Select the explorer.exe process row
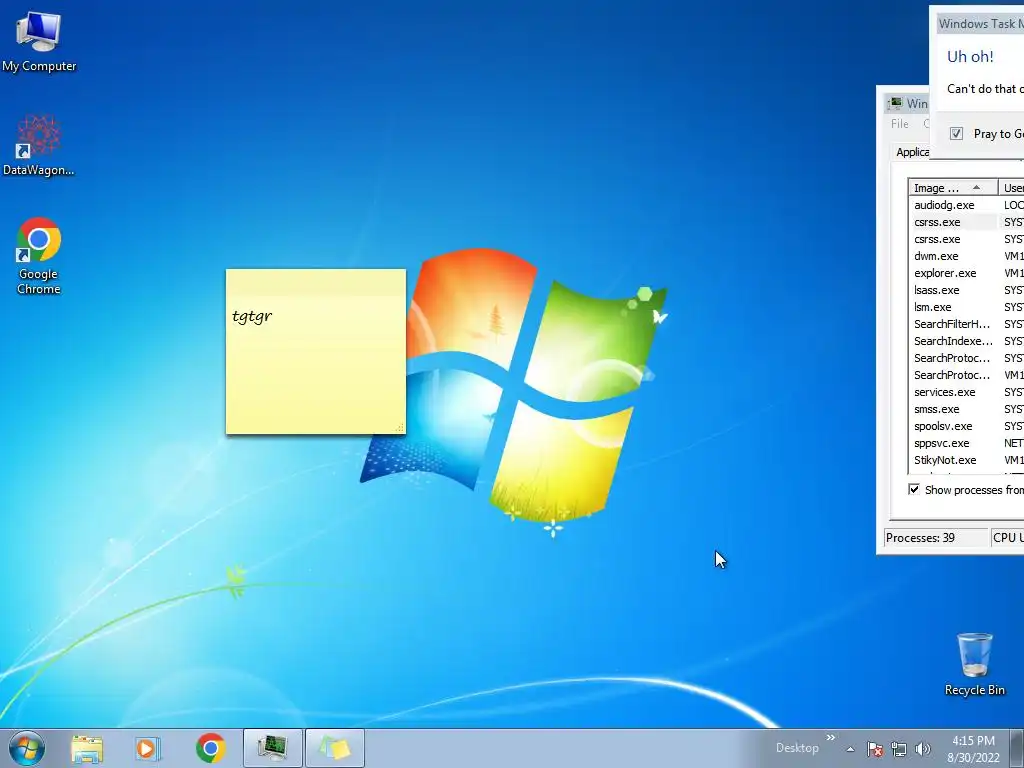This screenshot has width=1024, height=768. pyautogui.click(x=967, y=273)
